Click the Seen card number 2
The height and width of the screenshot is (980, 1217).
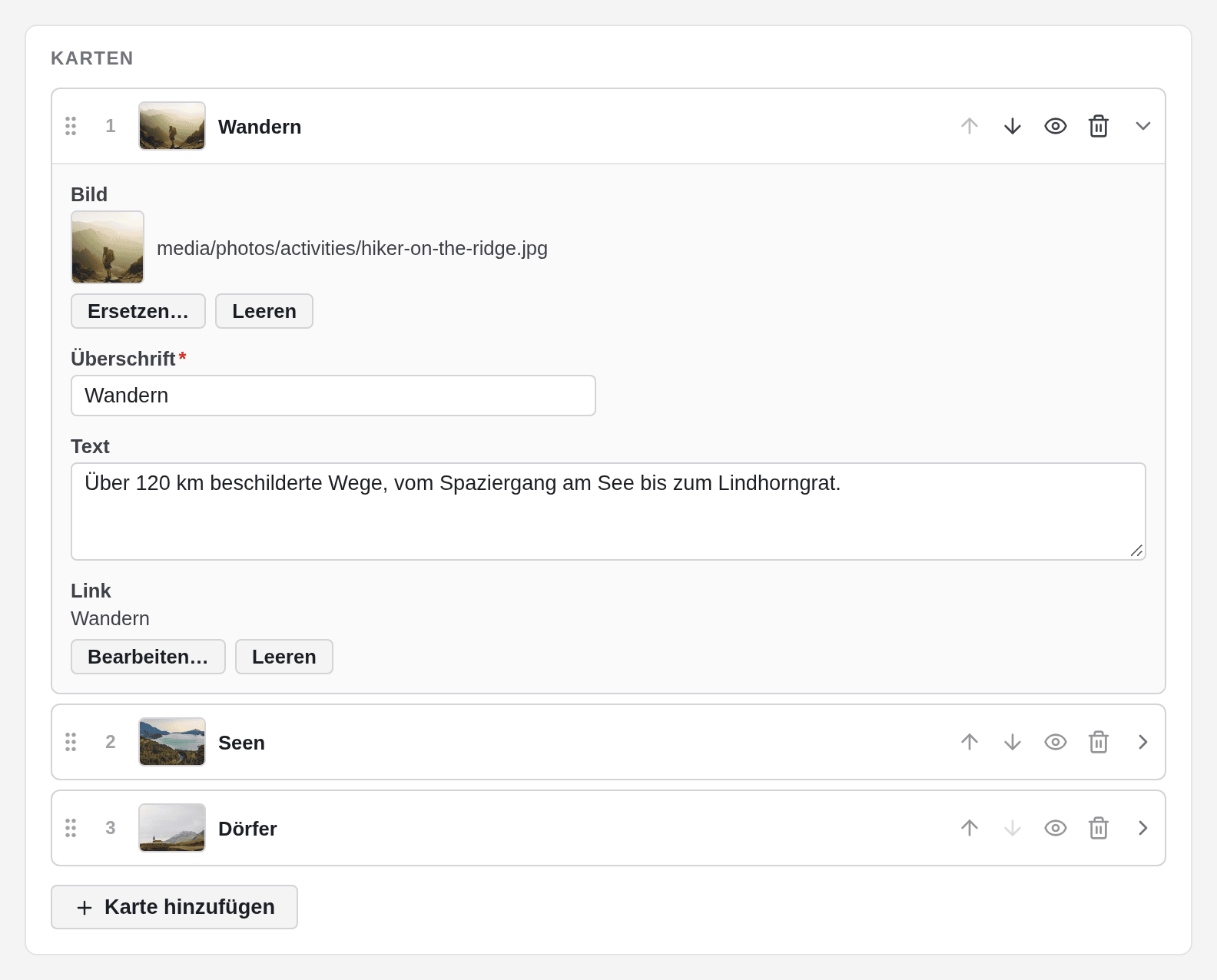(x=111, y=742)
